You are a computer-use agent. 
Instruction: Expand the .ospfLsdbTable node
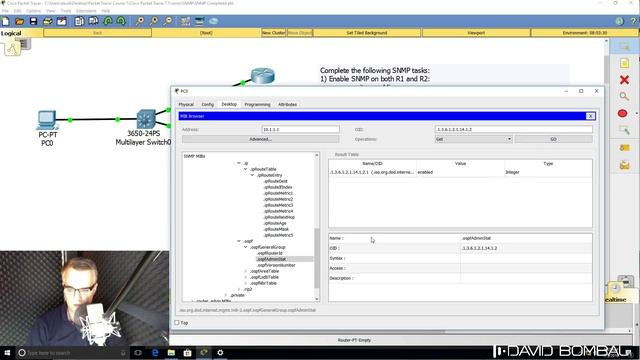(x=246, y=277)
